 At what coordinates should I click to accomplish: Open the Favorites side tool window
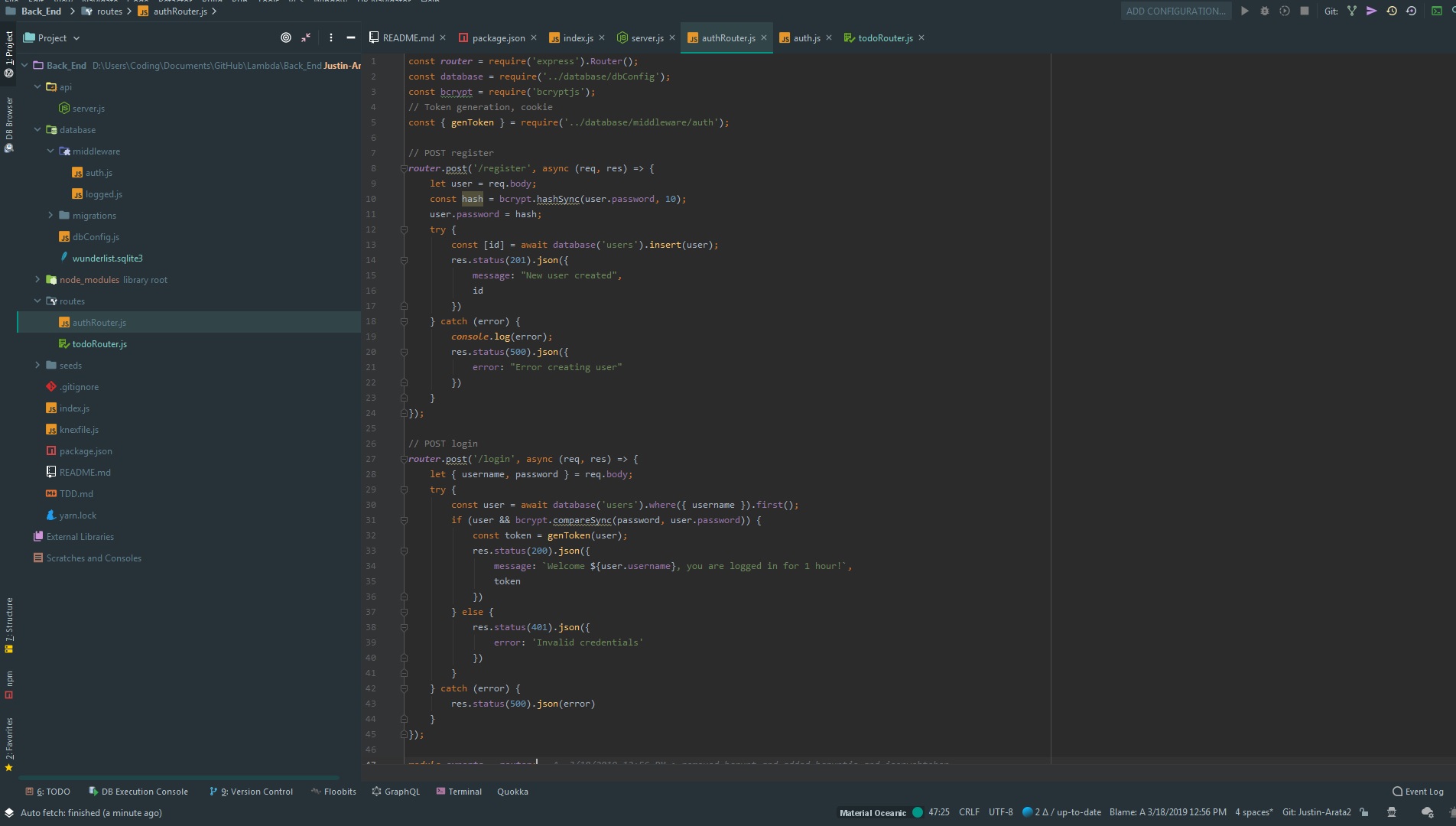[x=9, y=744]
